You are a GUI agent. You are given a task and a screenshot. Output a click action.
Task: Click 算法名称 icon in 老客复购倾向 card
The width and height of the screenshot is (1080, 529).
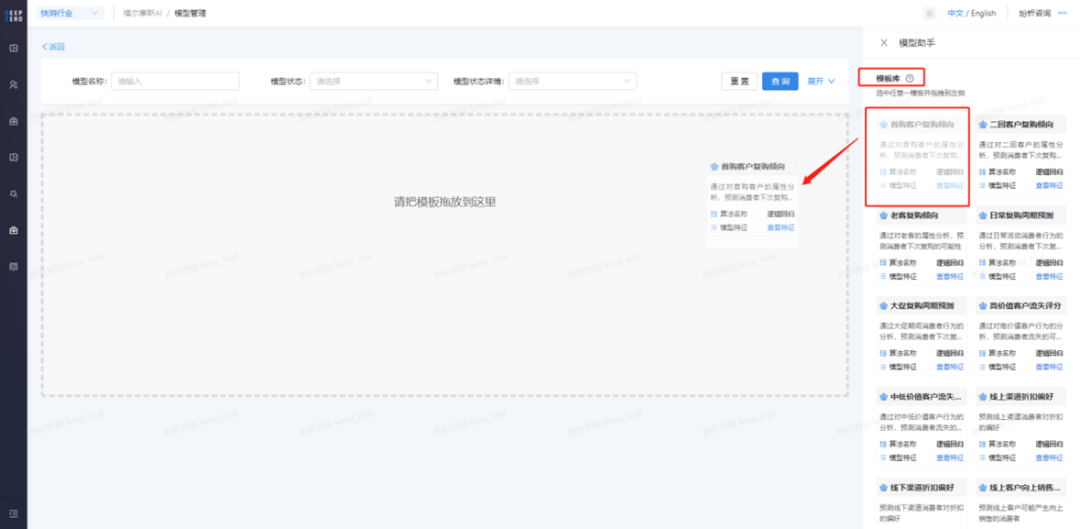point(884,262)
